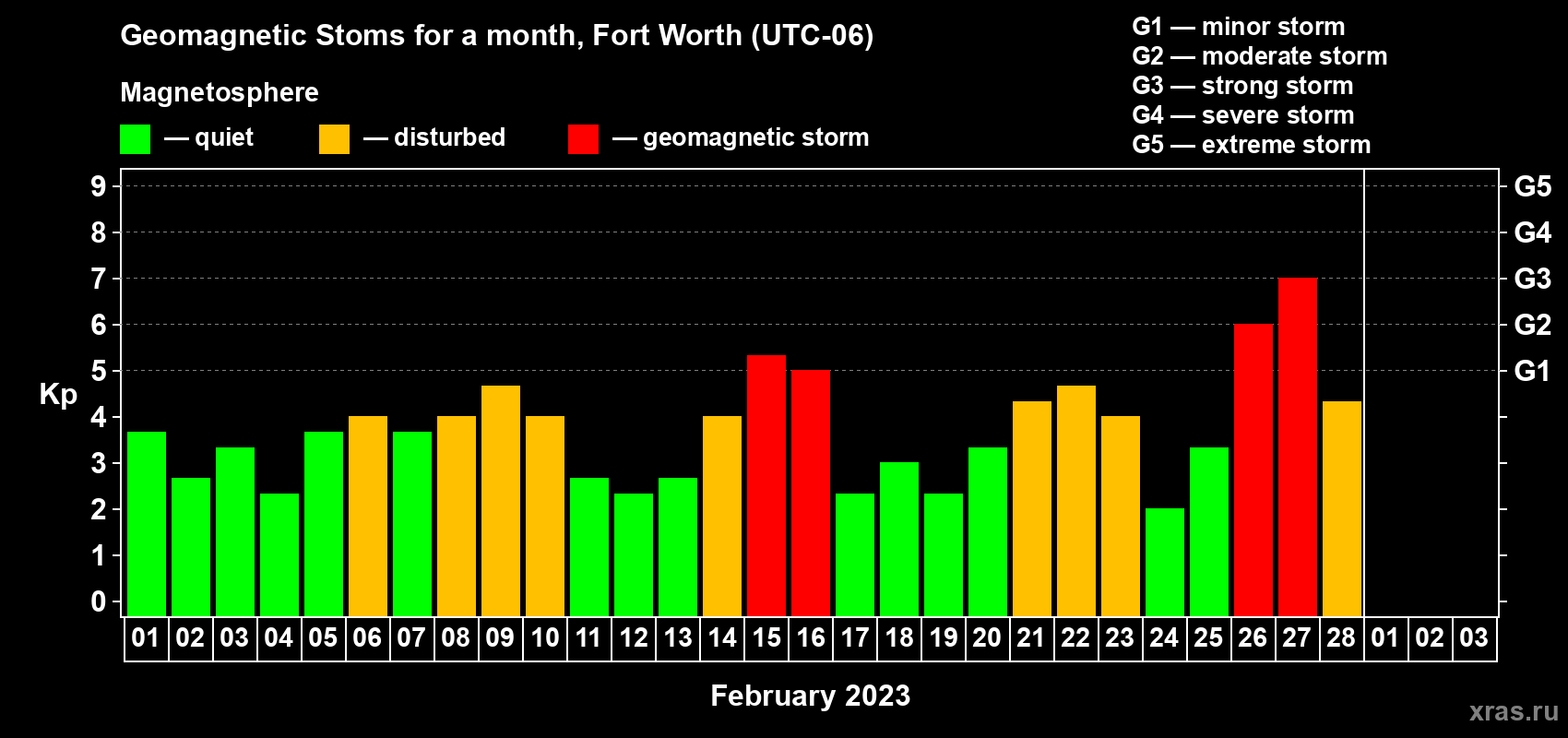The image size is (1568, 738).
Task: Click the green bar for February 05
Action: tap(324, 524)
